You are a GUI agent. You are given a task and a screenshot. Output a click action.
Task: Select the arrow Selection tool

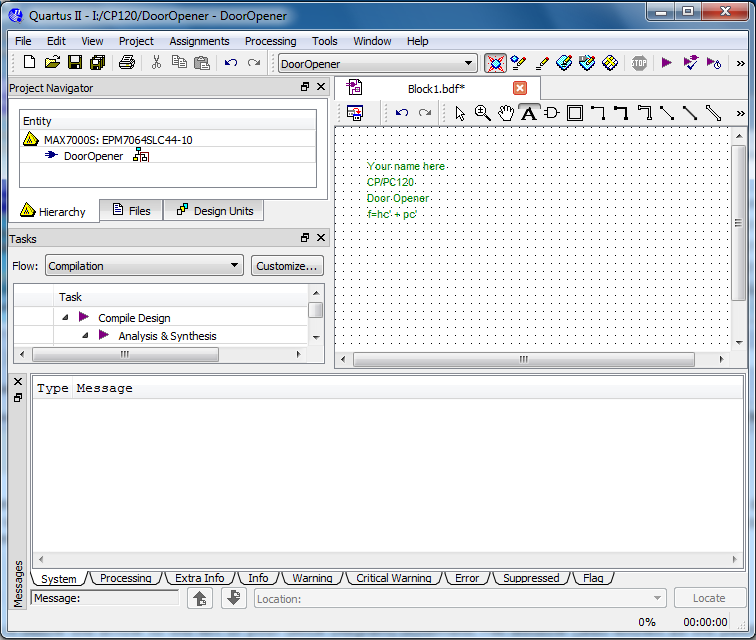460,113
